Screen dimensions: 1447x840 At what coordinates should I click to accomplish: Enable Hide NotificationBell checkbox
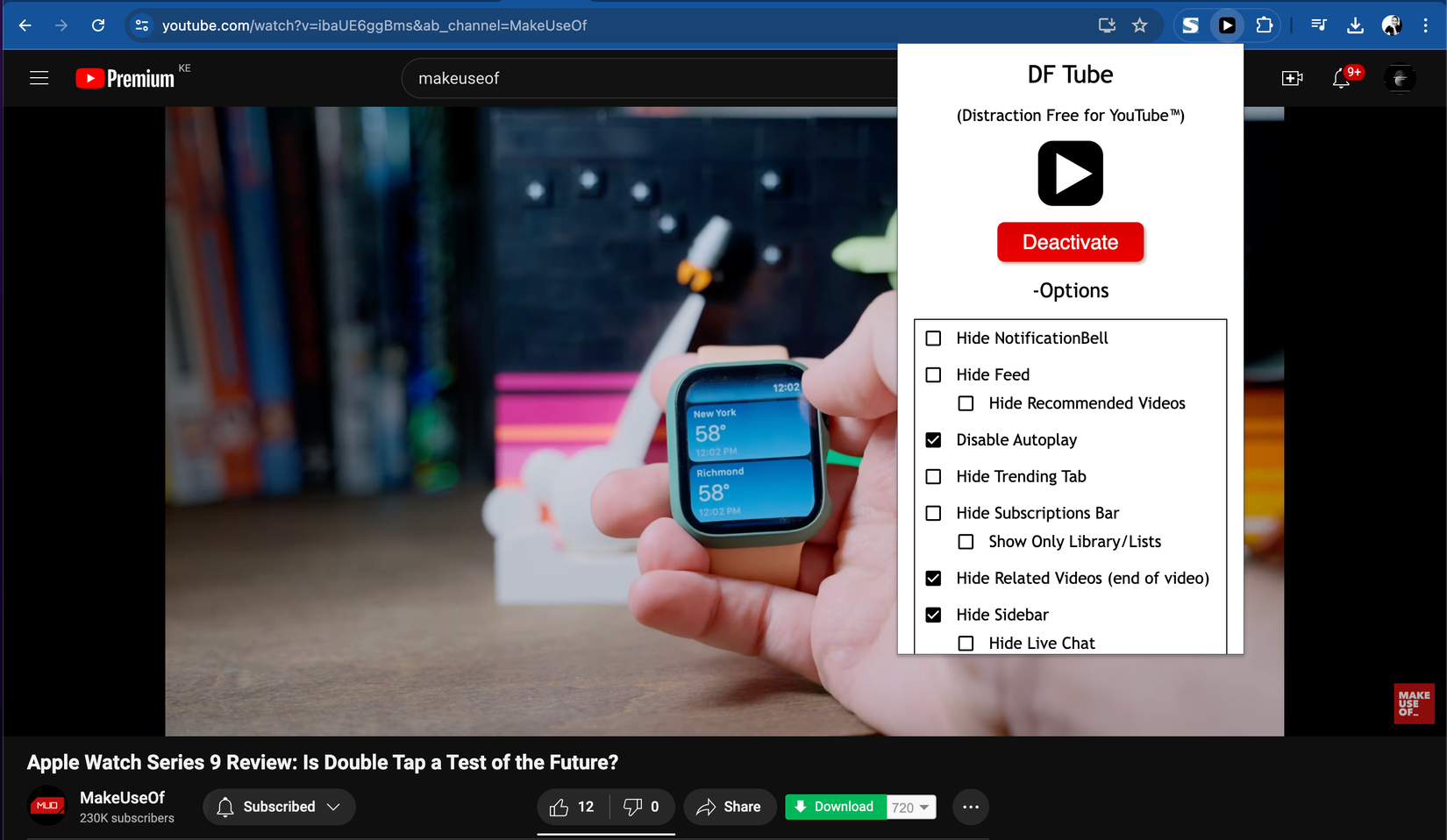[934, 338]
